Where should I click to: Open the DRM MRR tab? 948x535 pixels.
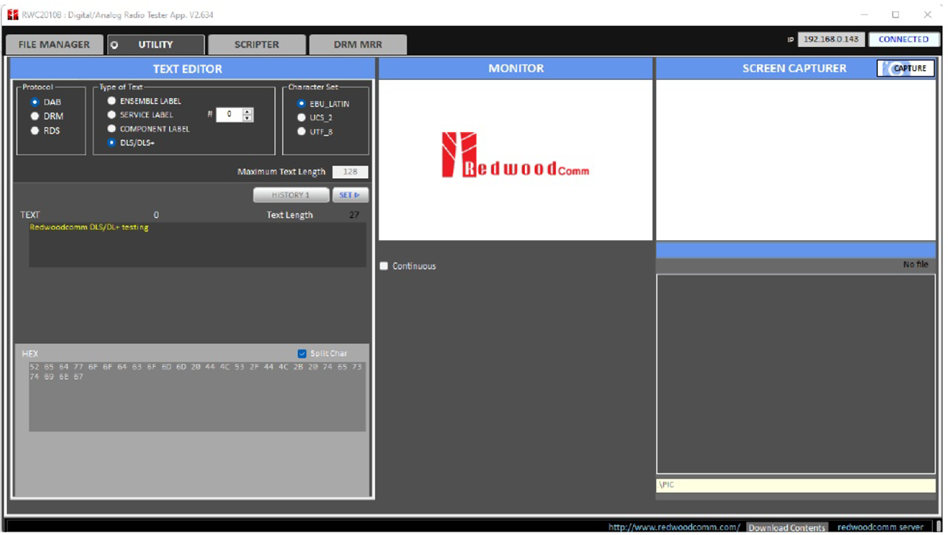pos(358,45)
